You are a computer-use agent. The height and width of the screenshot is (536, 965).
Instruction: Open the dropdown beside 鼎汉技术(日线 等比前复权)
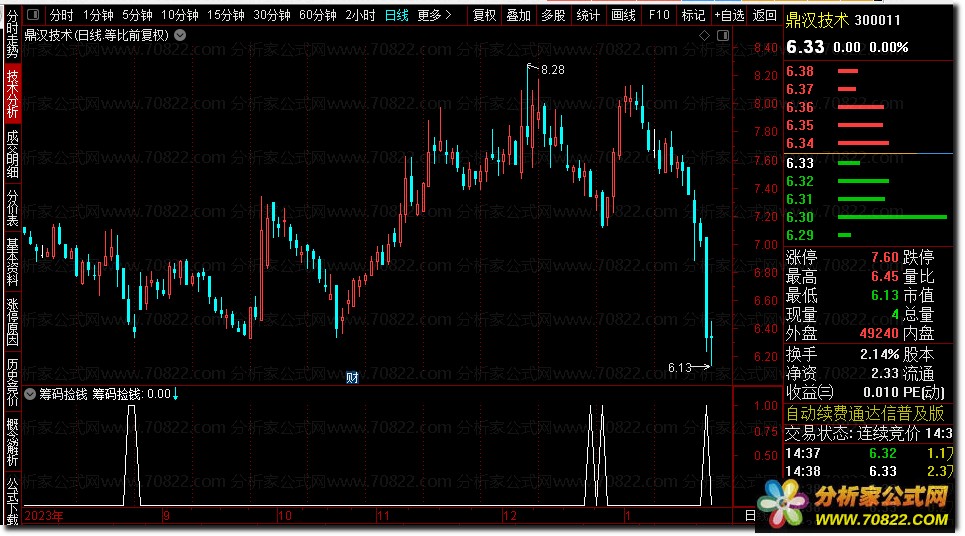(x=180, y=35)
